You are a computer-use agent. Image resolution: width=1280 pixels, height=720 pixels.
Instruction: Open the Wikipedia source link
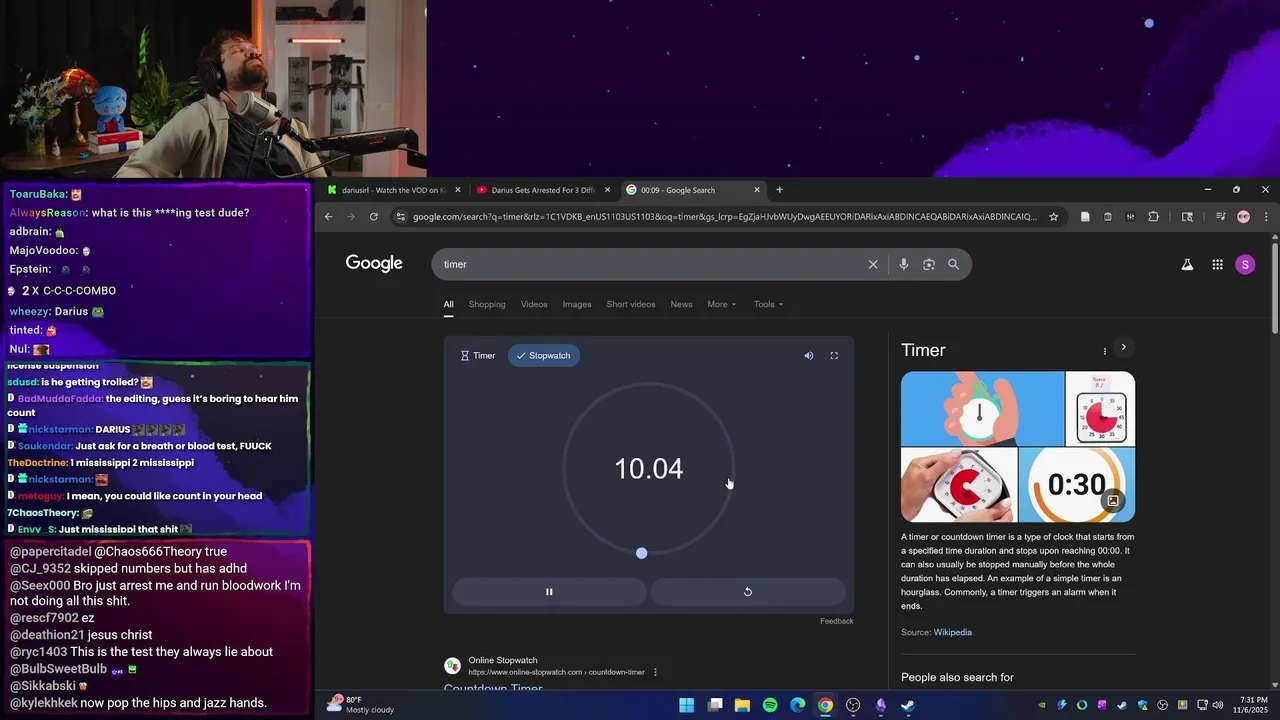click(x=952, y=632)
